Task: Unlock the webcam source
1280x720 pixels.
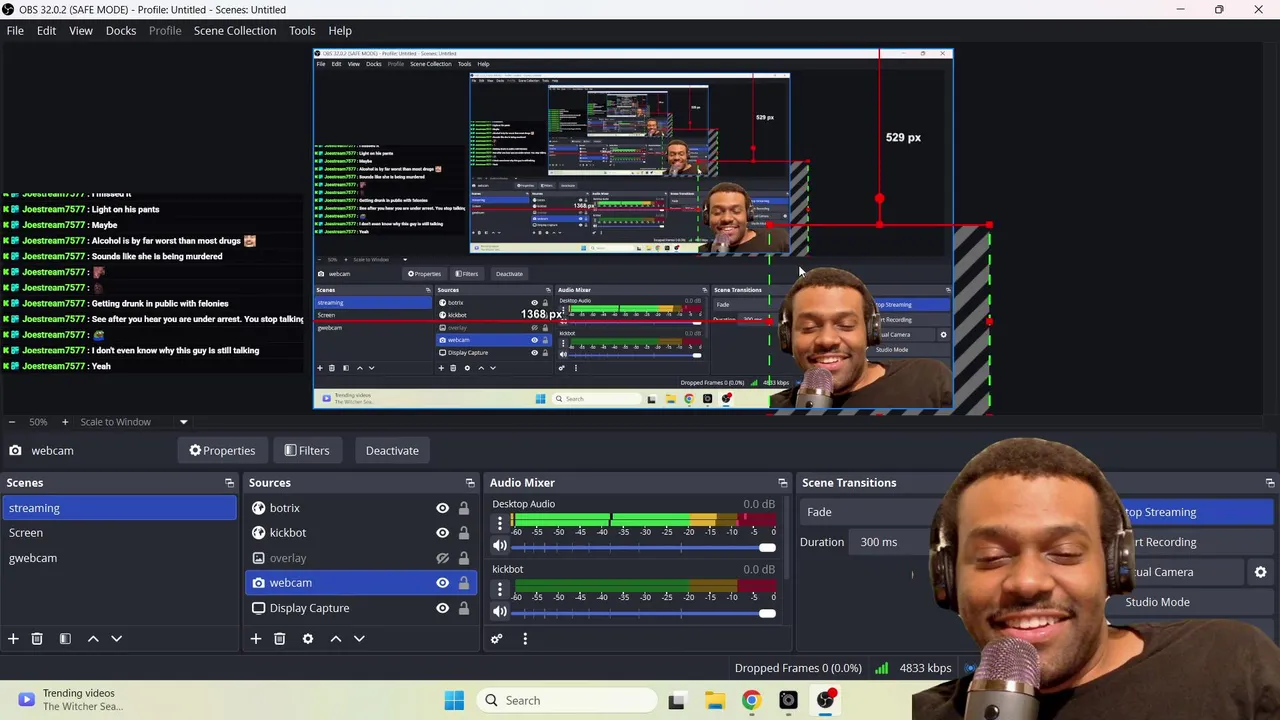Action: [x=464, y=583]
